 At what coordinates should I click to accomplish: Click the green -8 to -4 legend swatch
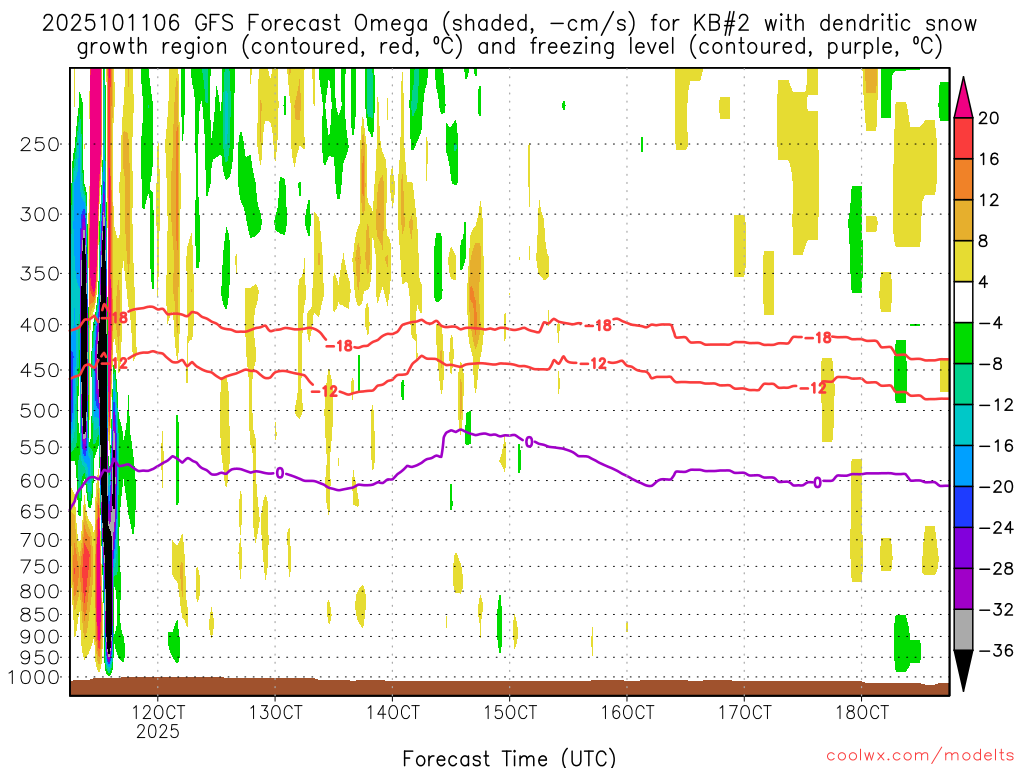[963, 343]
